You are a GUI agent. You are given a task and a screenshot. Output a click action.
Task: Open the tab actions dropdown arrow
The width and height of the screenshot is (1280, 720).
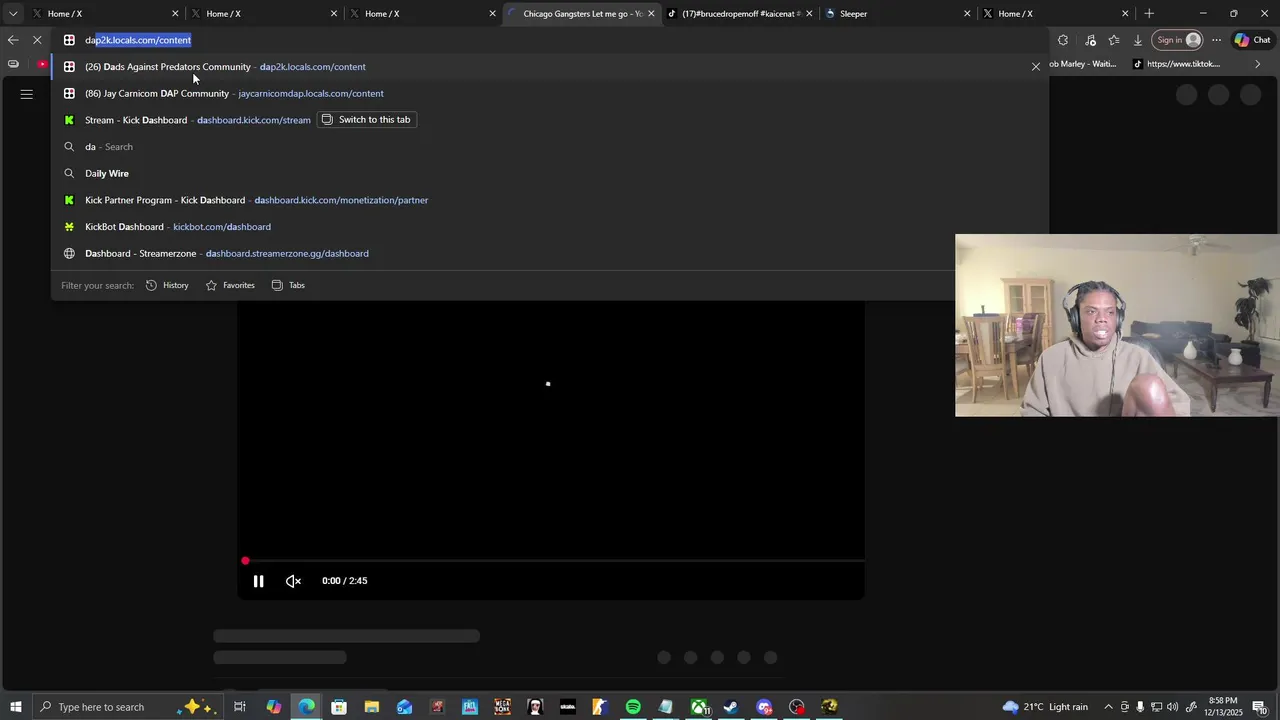pyautogui.click(x=12, y=14)
